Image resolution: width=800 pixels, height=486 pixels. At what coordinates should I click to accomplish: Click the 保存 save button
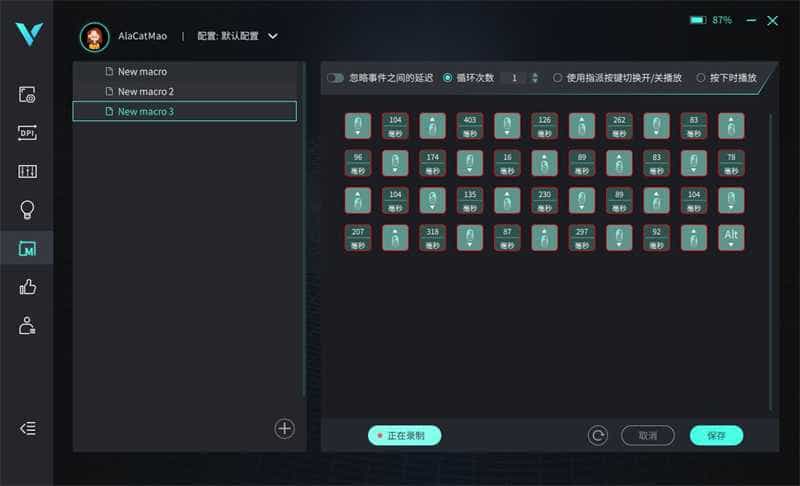point(716,435)
